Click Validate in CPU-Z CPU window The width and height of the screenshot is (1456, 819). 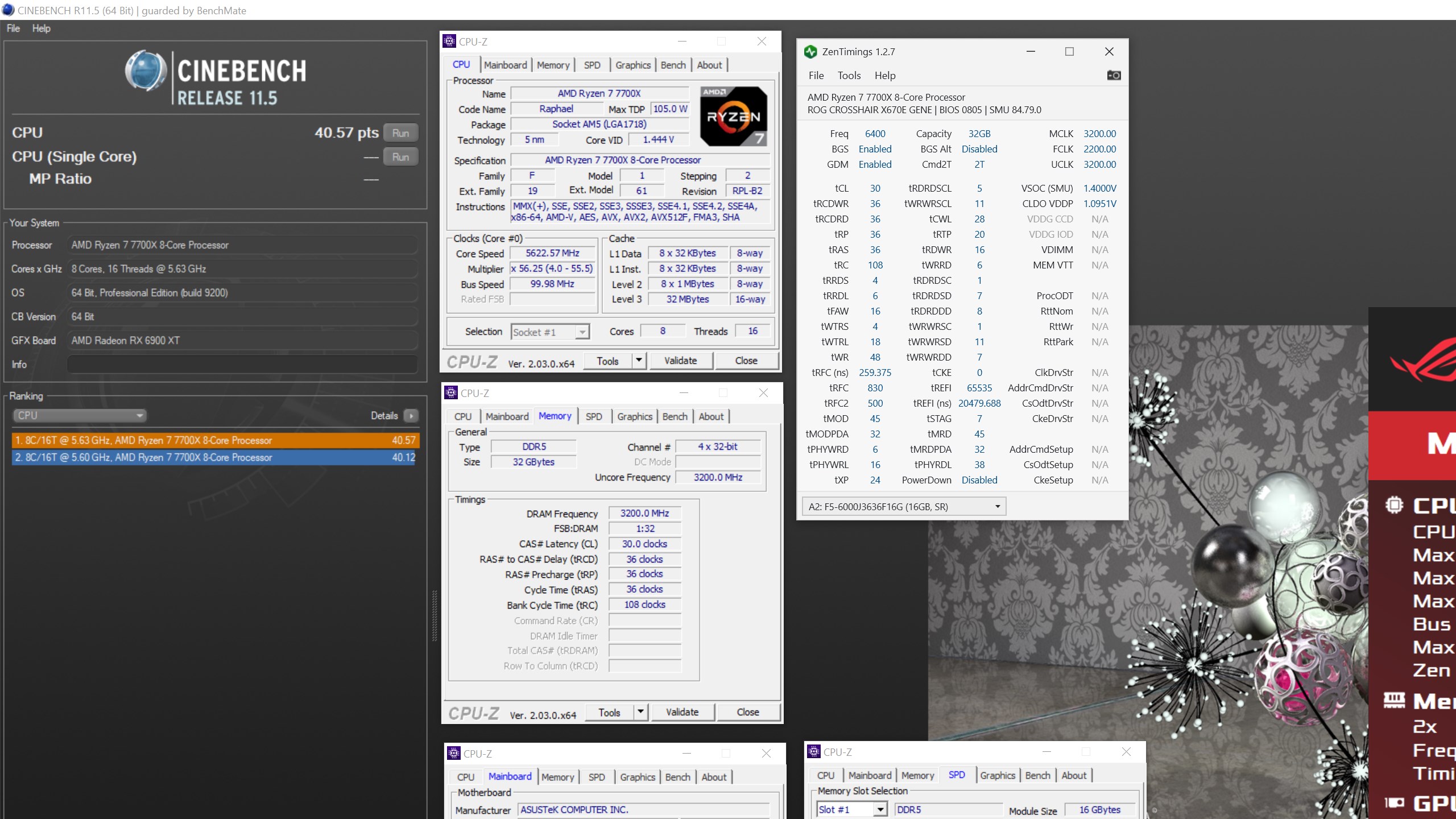(x=680, y=361)
